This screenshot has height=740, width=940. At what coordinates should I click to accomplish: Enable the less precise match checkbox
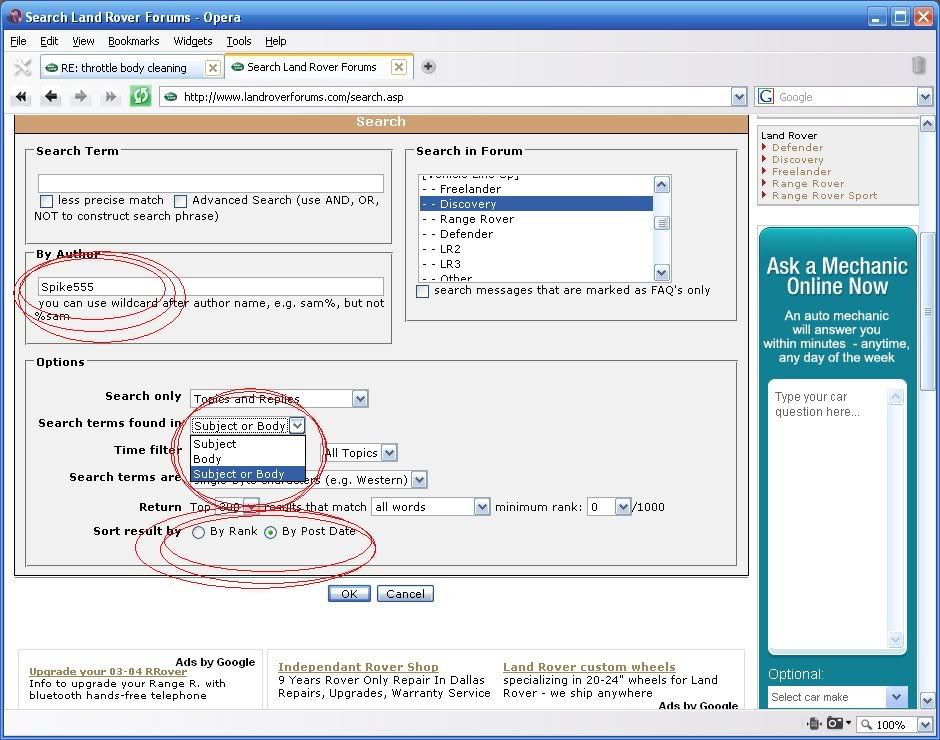click(x=46, y=201)
